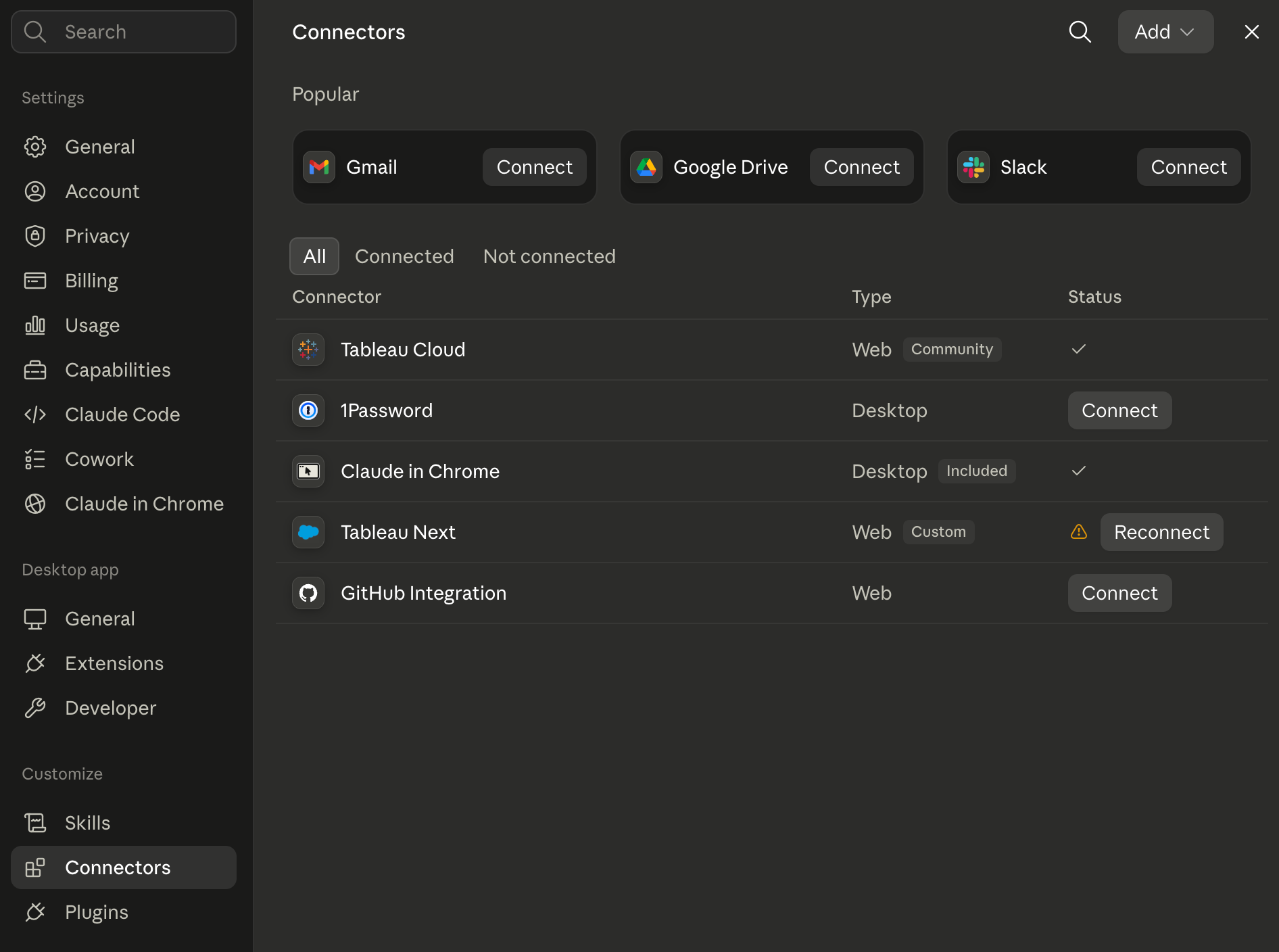Screen dimensions: 1279x952
Task: Click the Account person icon in sidebar
Action: pyautogui.click(x=35, y=191)
